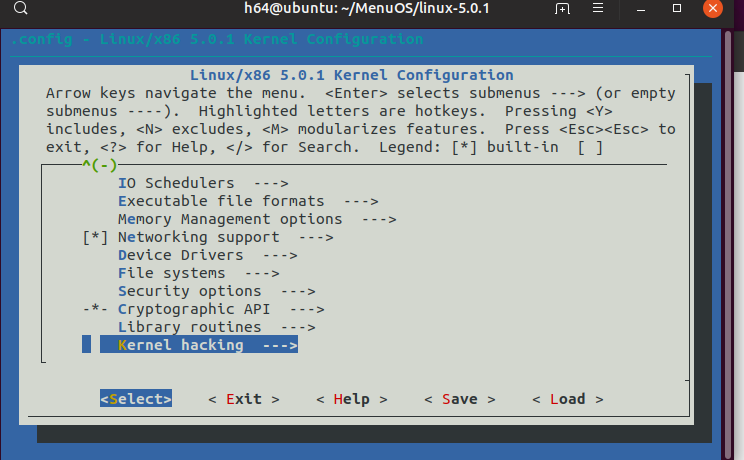The height and width of the screenshot is (460, 744).
Task: Click the ---> arrow after Device Drivers
Action: point(280,256)
